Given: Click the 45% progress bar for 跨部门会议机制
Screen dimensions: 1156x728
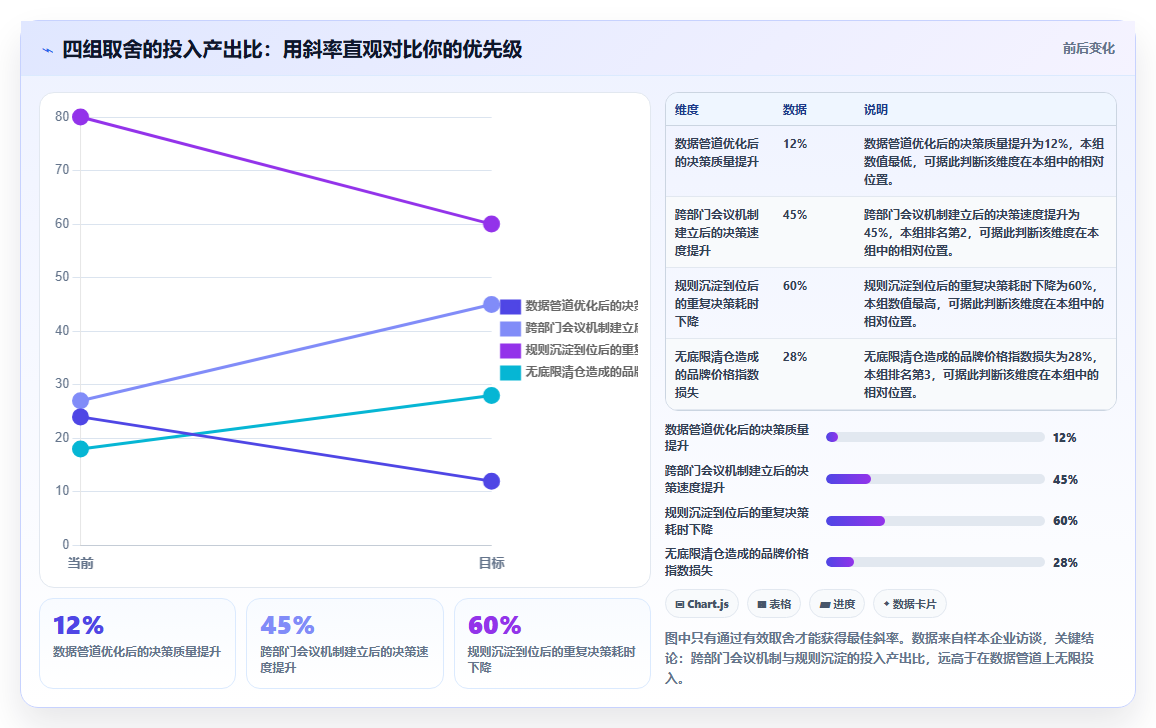Looking at the screenshot, I should click(x=935, y=479).
